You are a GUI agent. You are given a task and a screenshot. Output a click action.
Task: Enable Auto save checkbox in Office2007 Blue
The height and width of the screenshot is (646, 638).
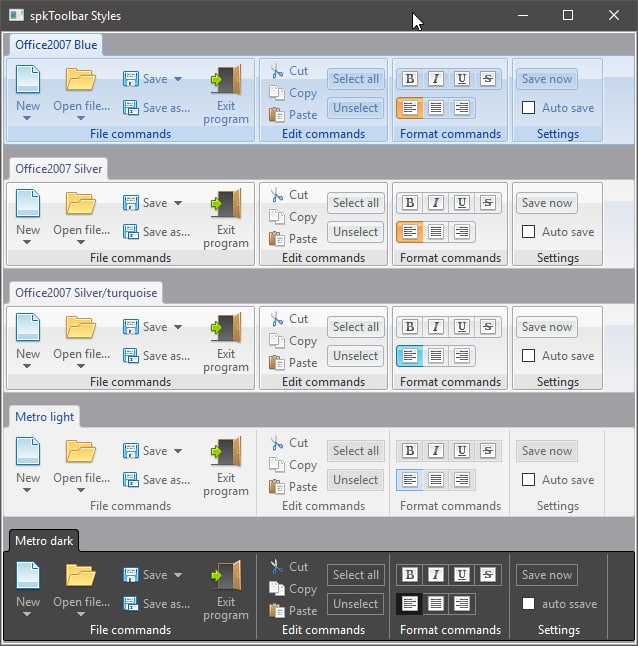528,108
